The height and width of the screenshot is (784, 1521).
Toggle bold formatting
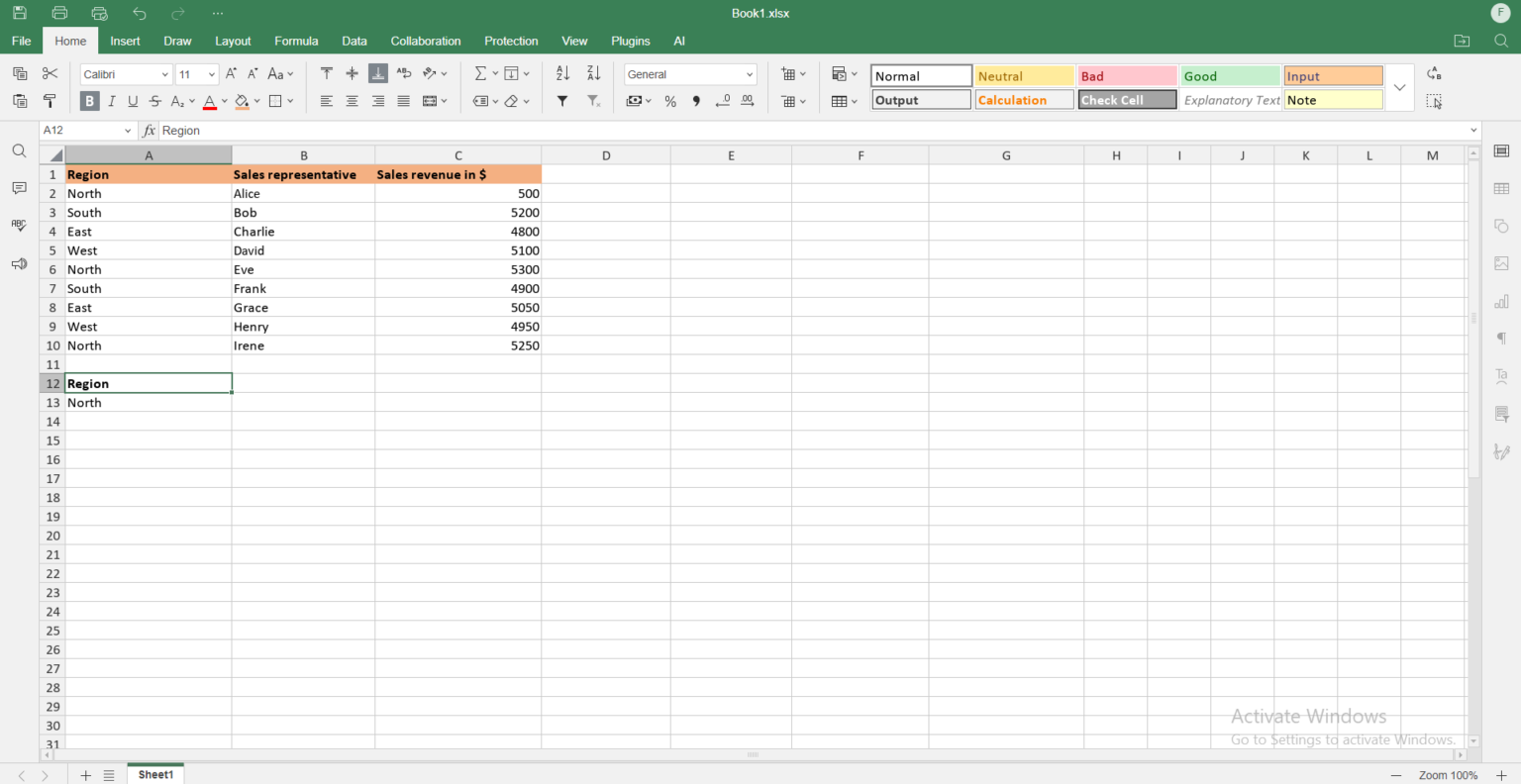click(89, 100)
